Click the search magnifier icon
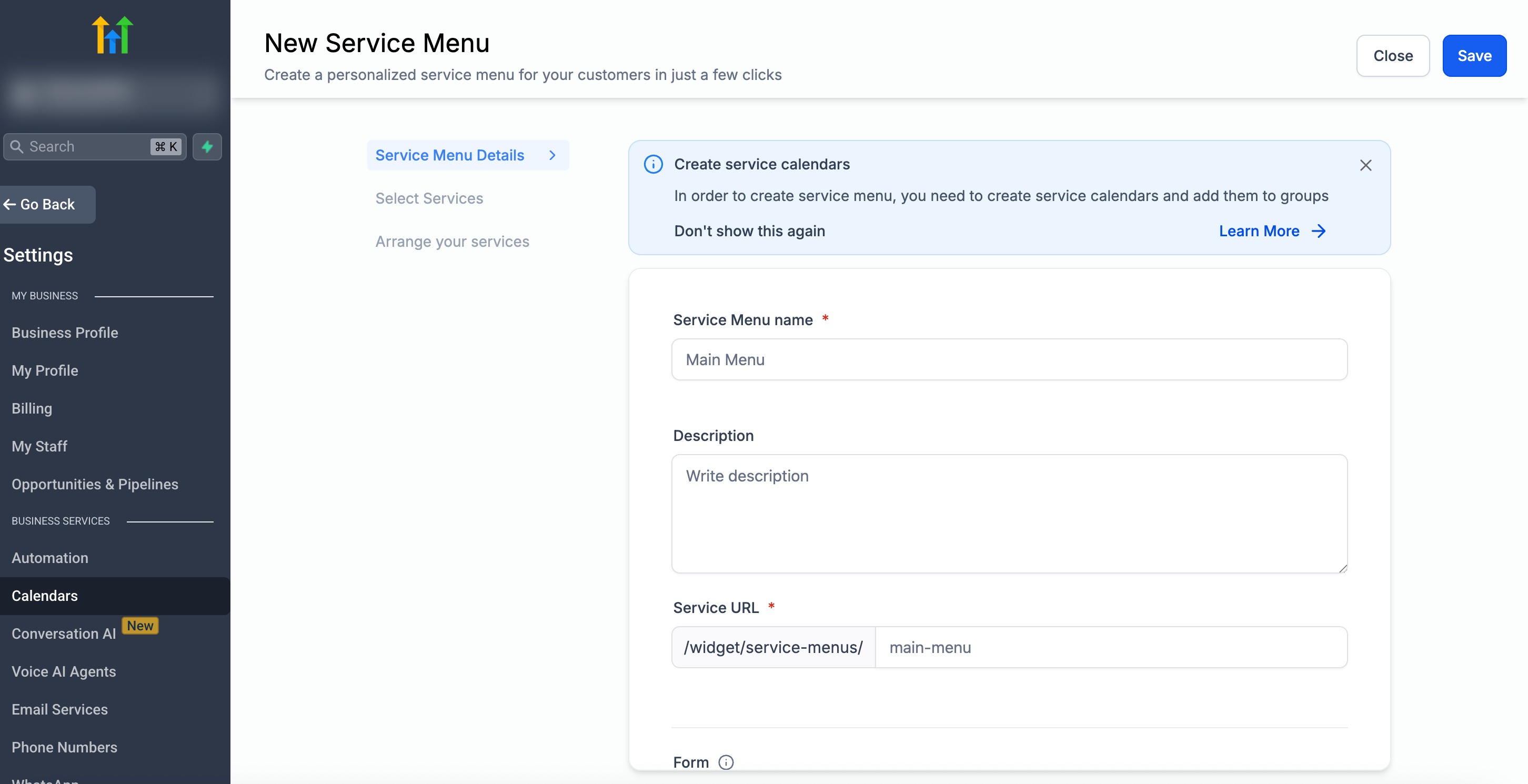The width and height of the screenshot is (1528, 784). tap(17, 146)
